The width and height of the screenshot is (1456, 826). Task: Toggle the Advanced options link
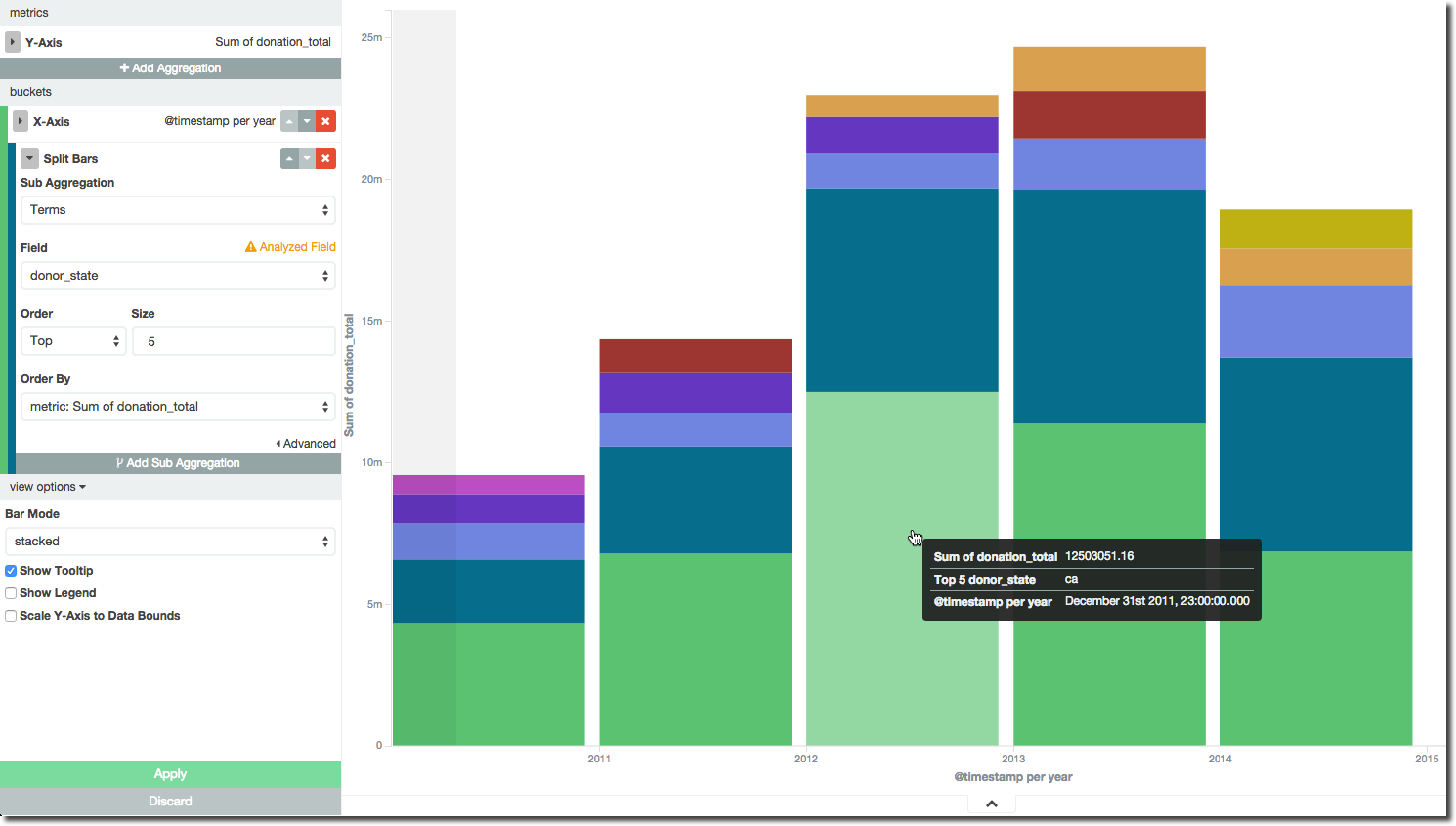[x=306, y=444]
